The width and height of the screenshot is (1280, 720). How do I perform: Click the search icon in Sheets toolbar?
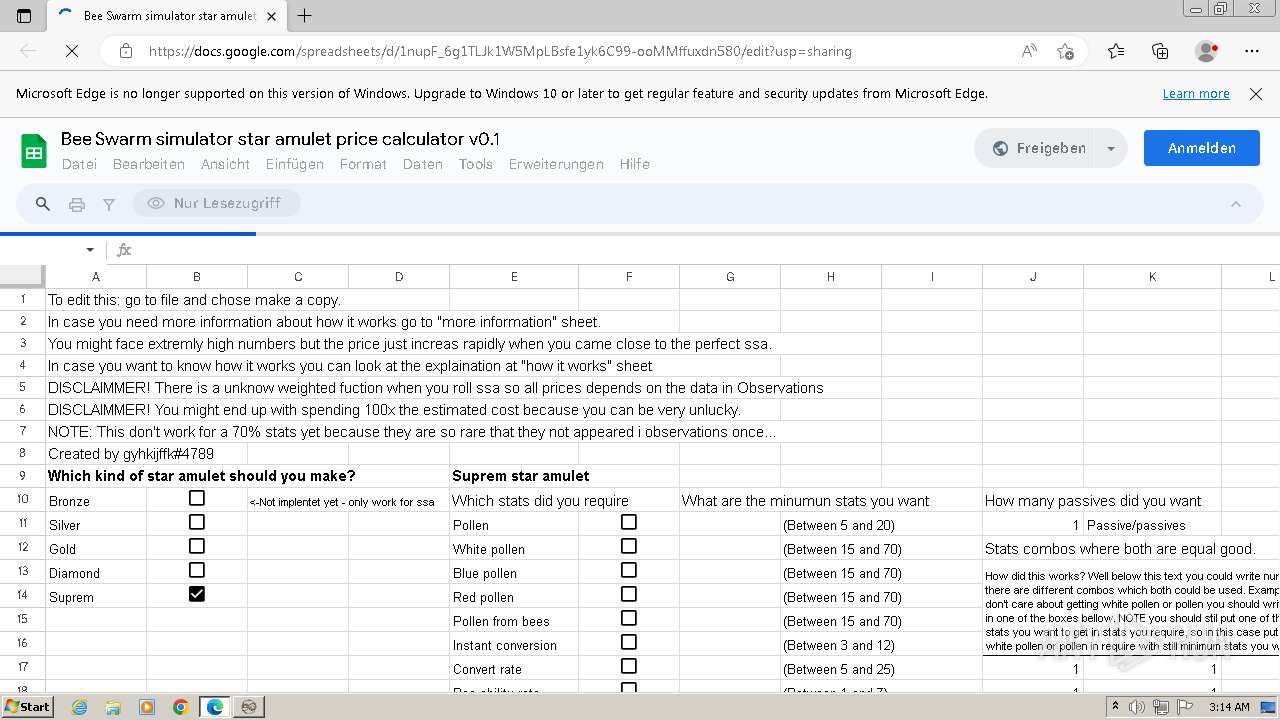pos(43,204)
